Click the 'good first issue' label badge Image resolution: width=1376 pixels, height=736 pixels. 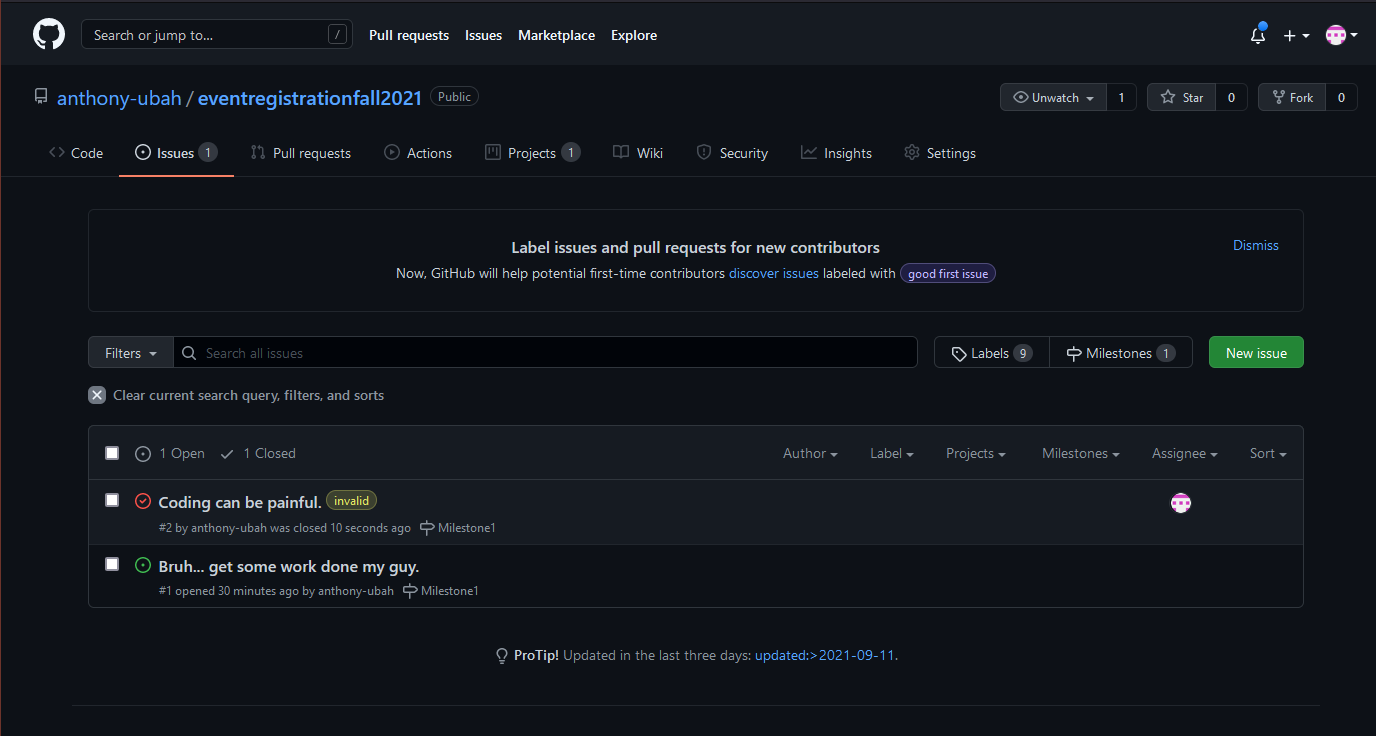tap(947, 273)
